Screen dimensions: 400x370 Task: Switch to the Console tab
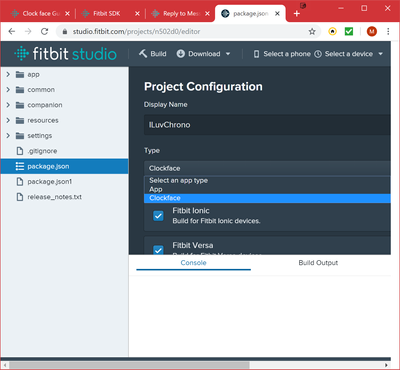click(194, 263)
